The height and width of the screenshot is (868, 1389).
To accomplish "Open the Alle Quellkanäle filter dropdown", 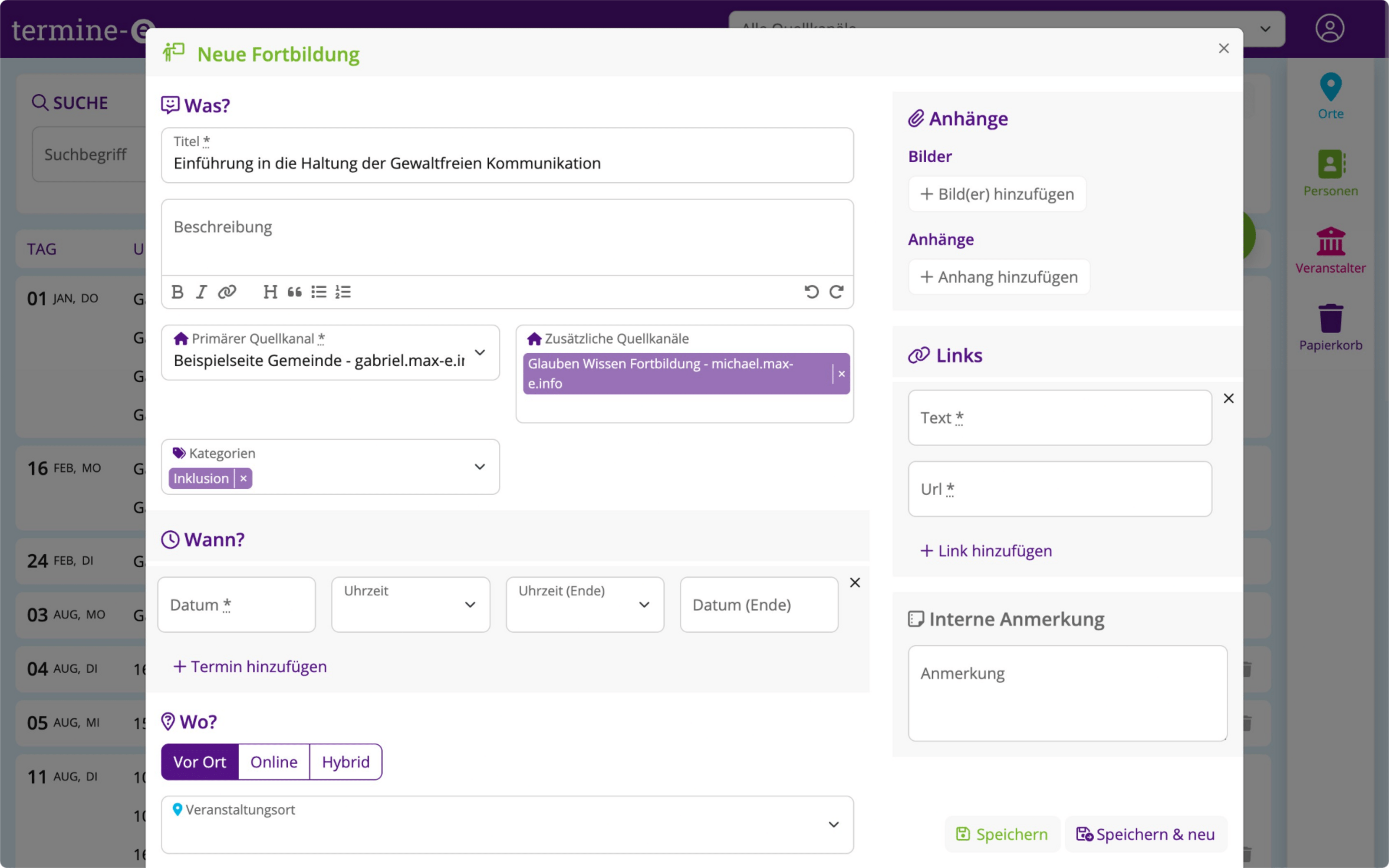I will 1007,28.
